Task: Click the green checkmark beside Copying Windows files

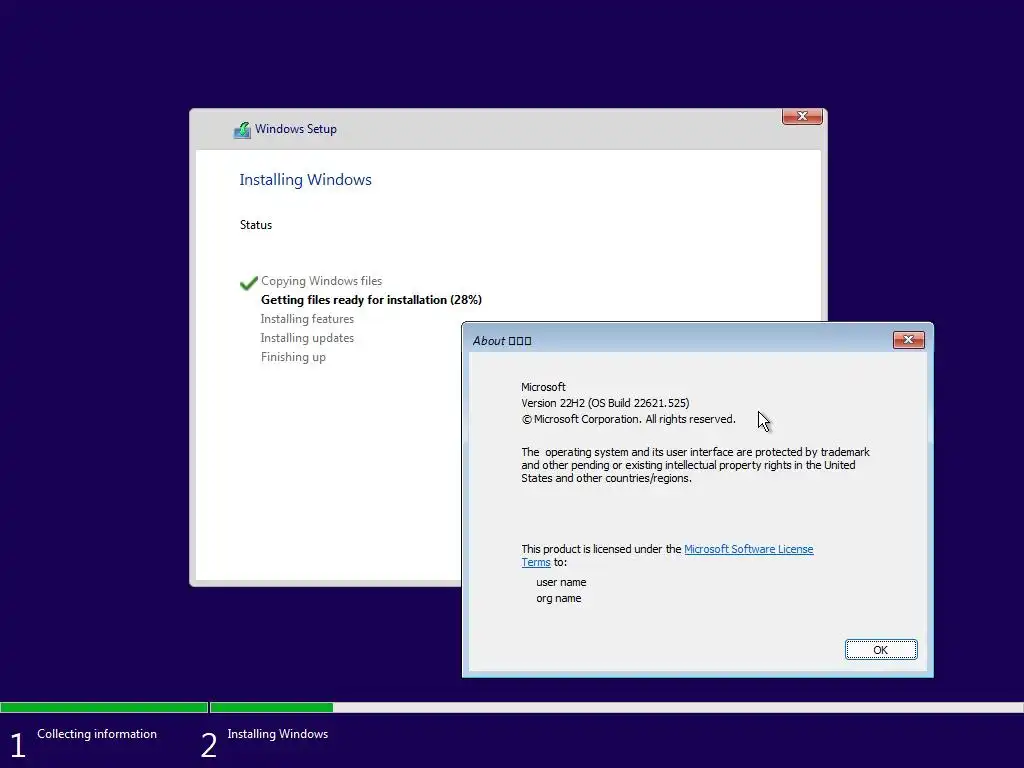Action: (x=249, y=283)
